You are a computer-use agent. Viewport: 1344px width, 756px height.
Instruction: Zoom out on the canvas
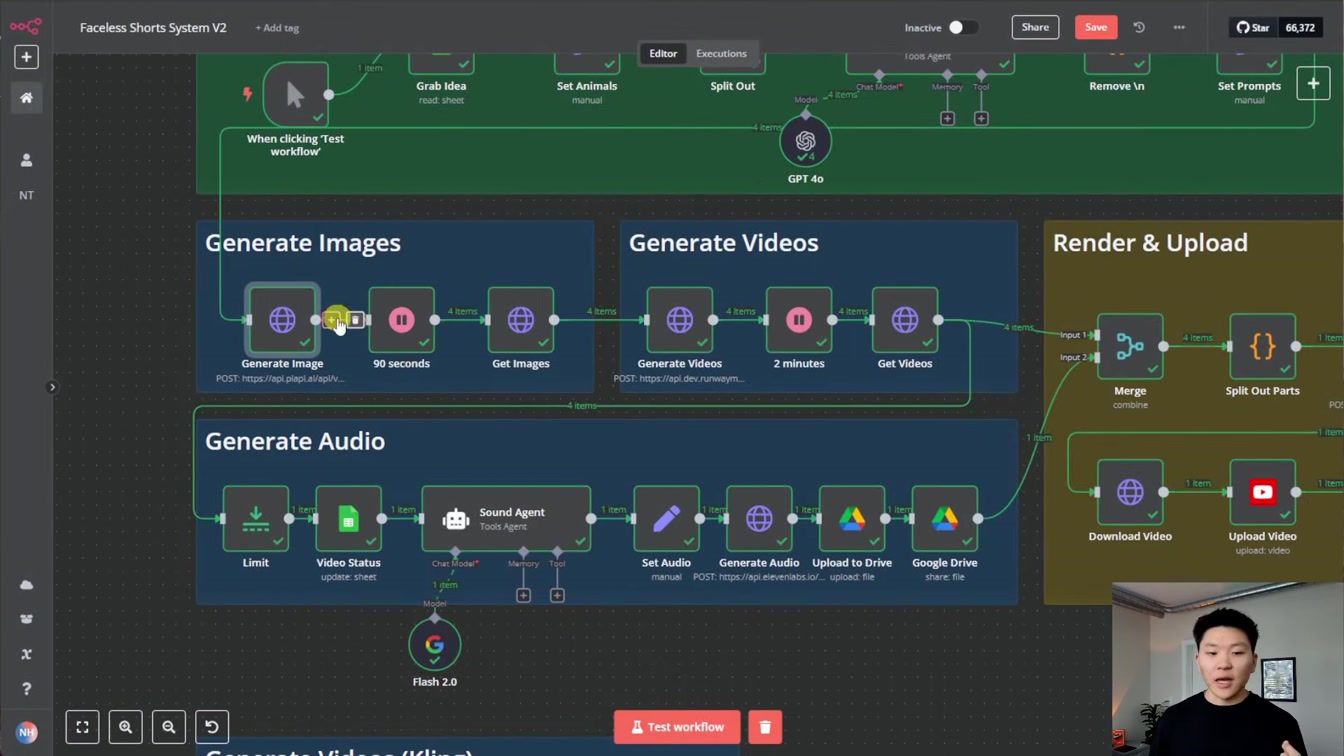[x=169, y=727]
